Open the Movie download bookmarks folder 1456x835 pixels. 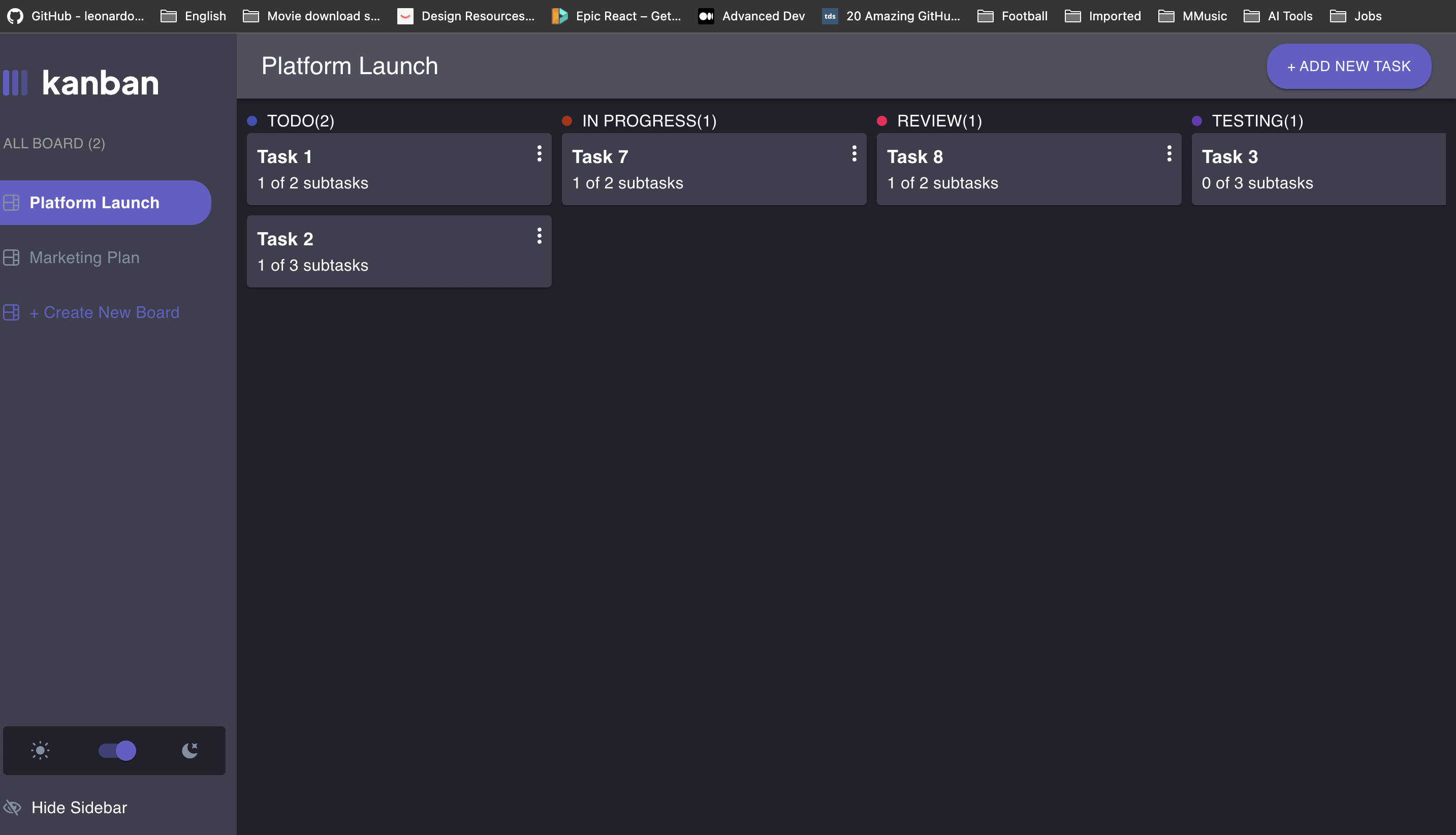(311, 16)
